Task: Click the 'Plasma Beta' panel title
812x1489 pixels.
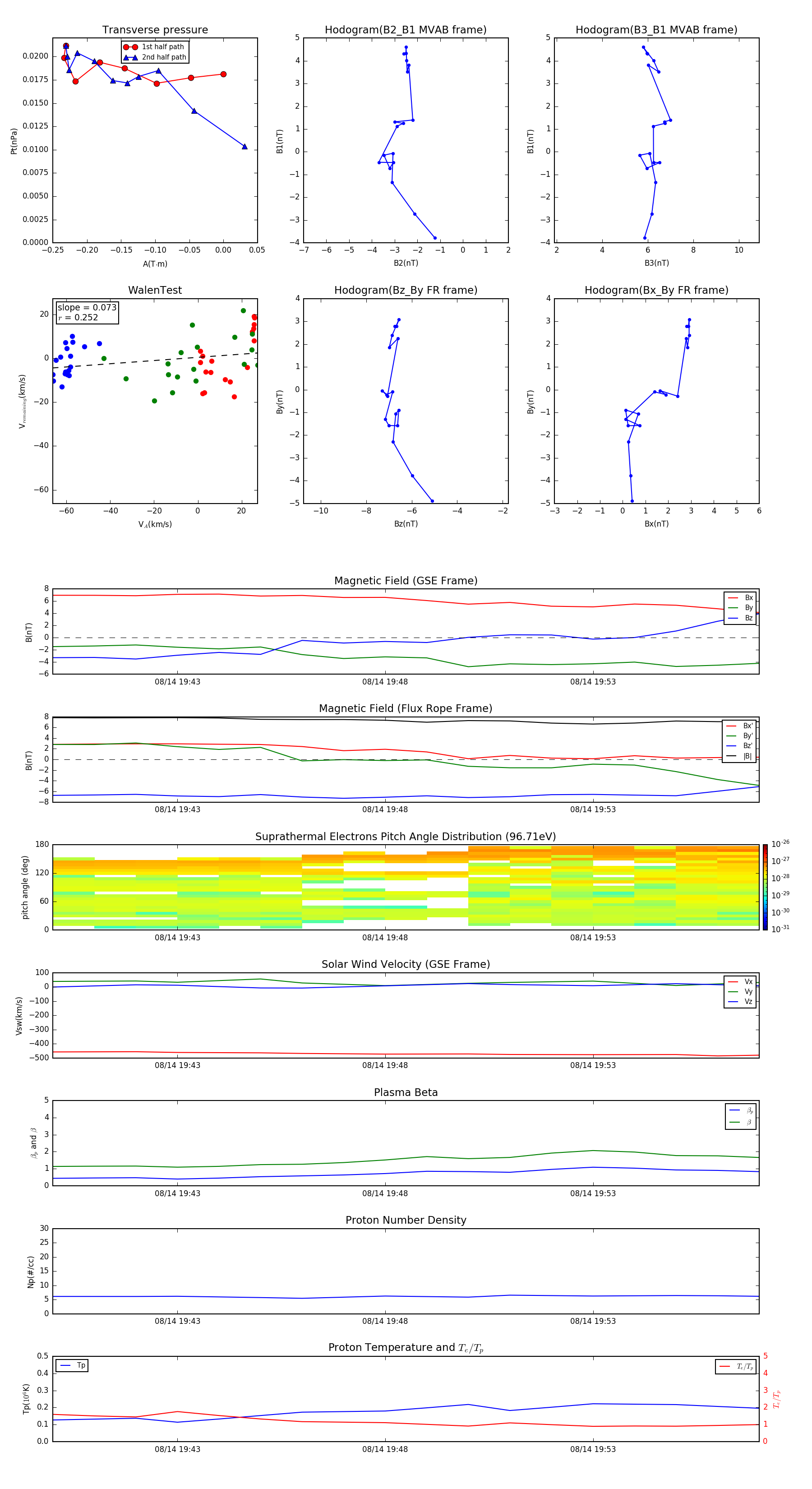Action: [406, 1092]
